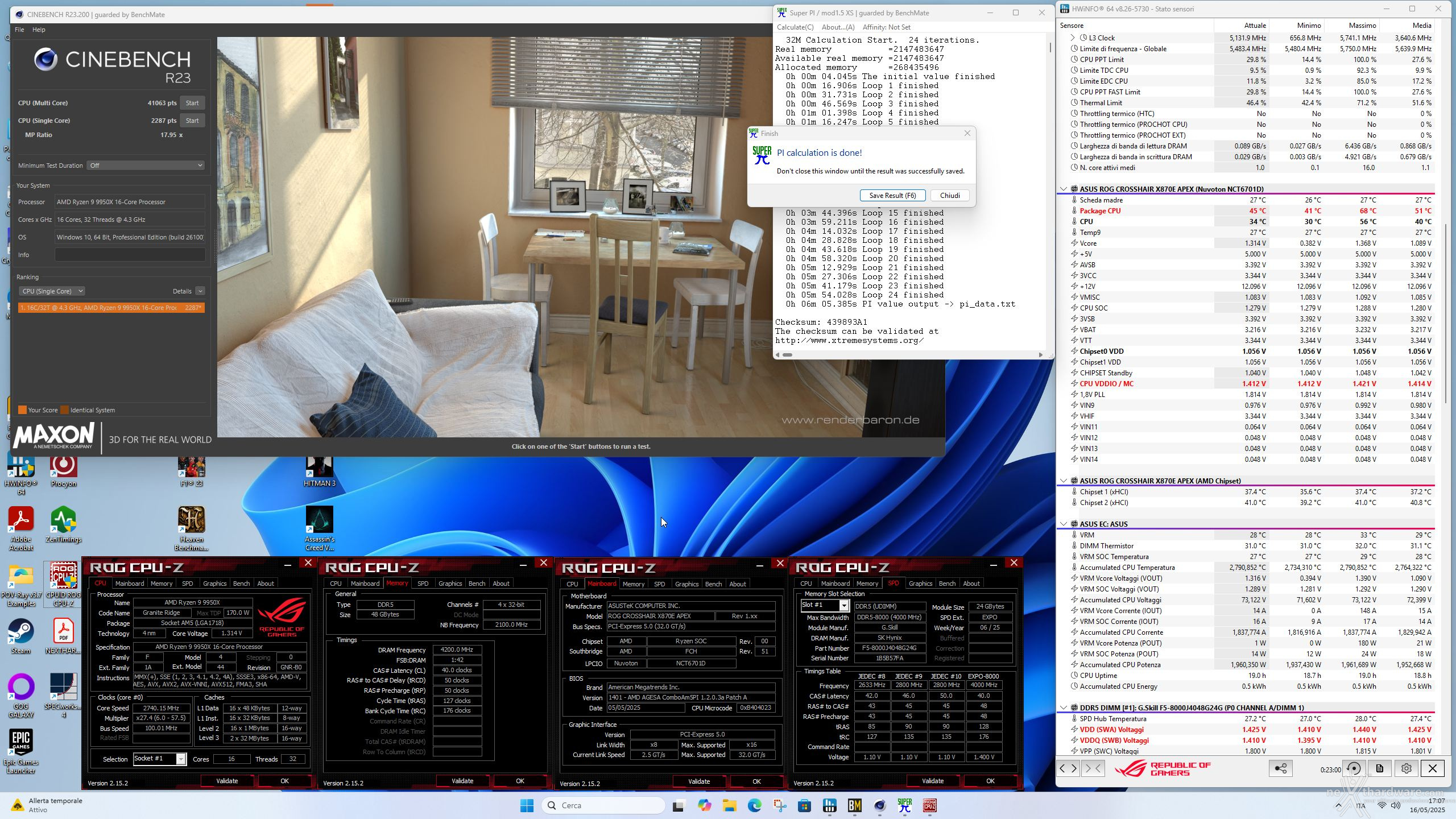Click the HWiNFO share sensors icon
This screenshot has height=819, width=1456.
(x=1280, y=768)
